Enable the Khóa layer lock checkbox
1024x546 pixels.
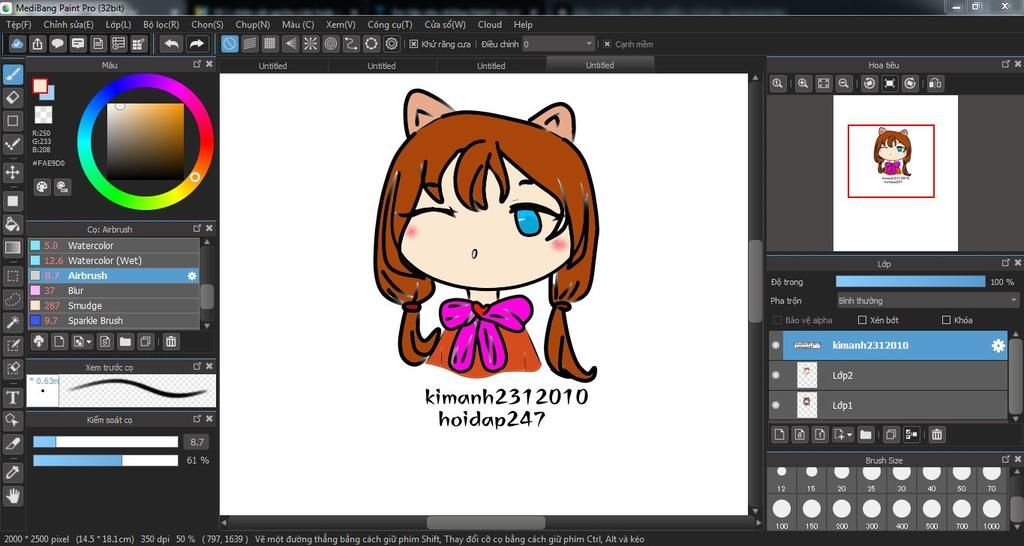(946, 320)
